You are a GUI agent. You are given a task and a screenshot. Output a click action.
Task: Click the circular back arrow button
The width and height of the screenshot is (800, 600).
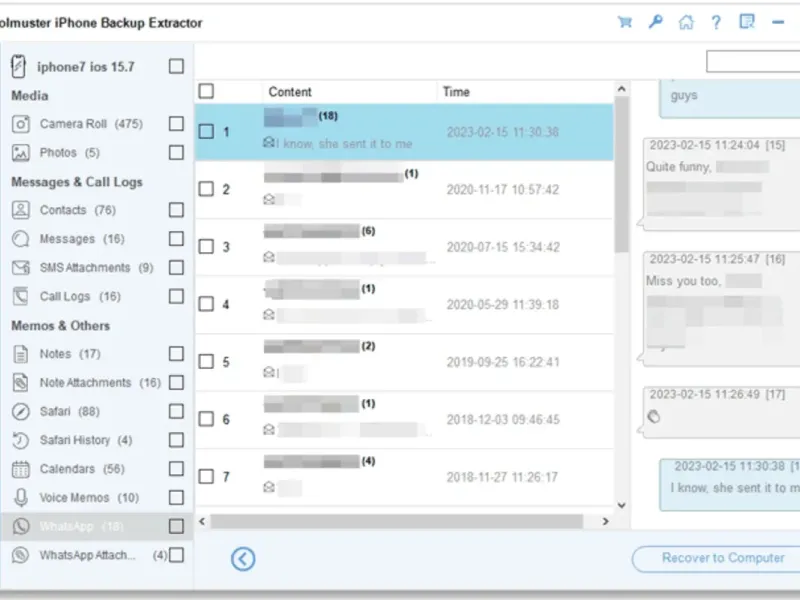[x=243, y=559]
